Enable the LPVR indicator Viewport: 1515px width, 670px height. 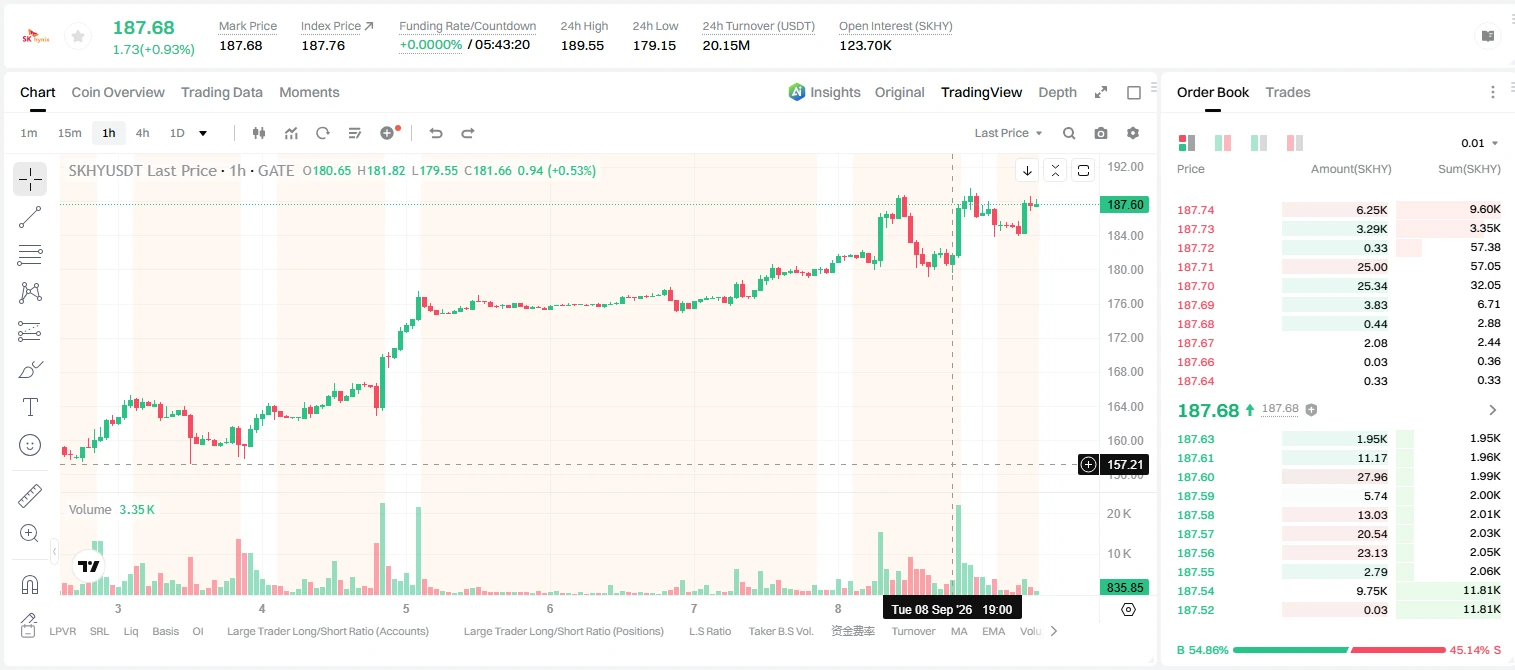(x=62, y=631)
